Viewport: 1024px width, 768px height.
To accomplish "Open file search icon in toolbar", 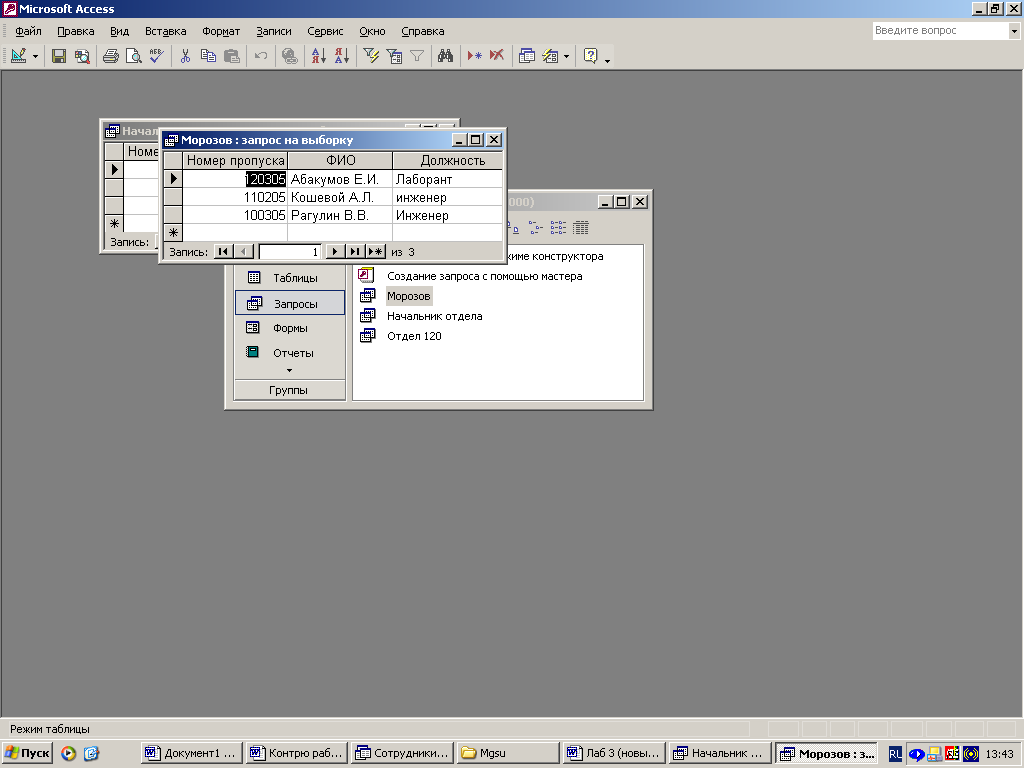I will click(82, 56).
